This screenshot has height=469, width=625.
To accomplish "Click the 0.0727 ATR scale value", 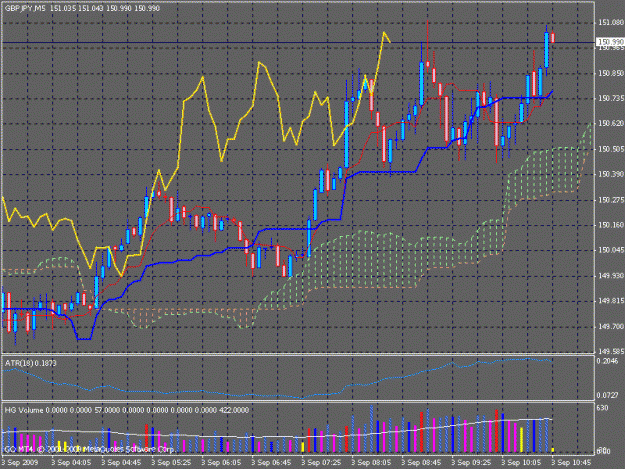I will pos(607,395).
